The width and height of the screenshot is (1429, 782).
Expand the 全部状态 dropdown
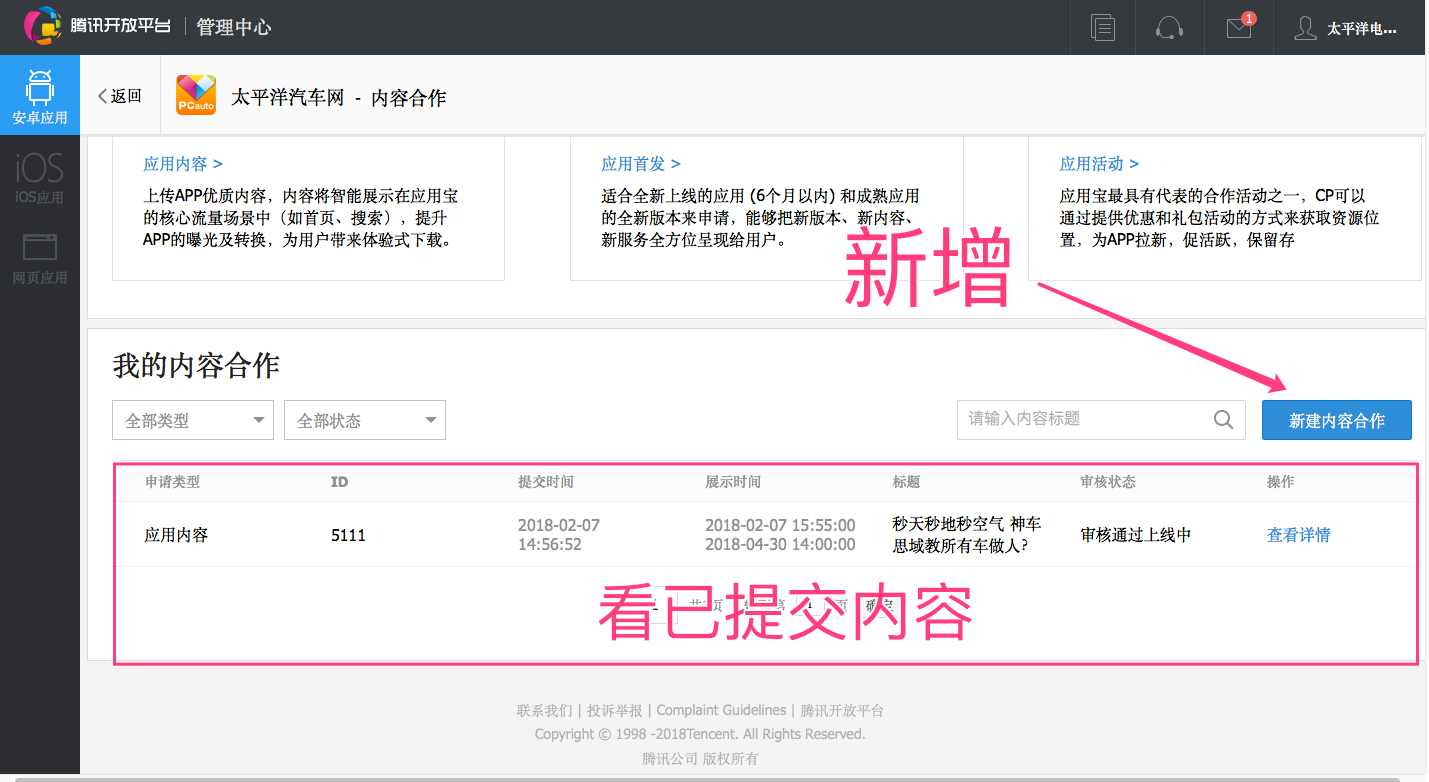[364, 421]
